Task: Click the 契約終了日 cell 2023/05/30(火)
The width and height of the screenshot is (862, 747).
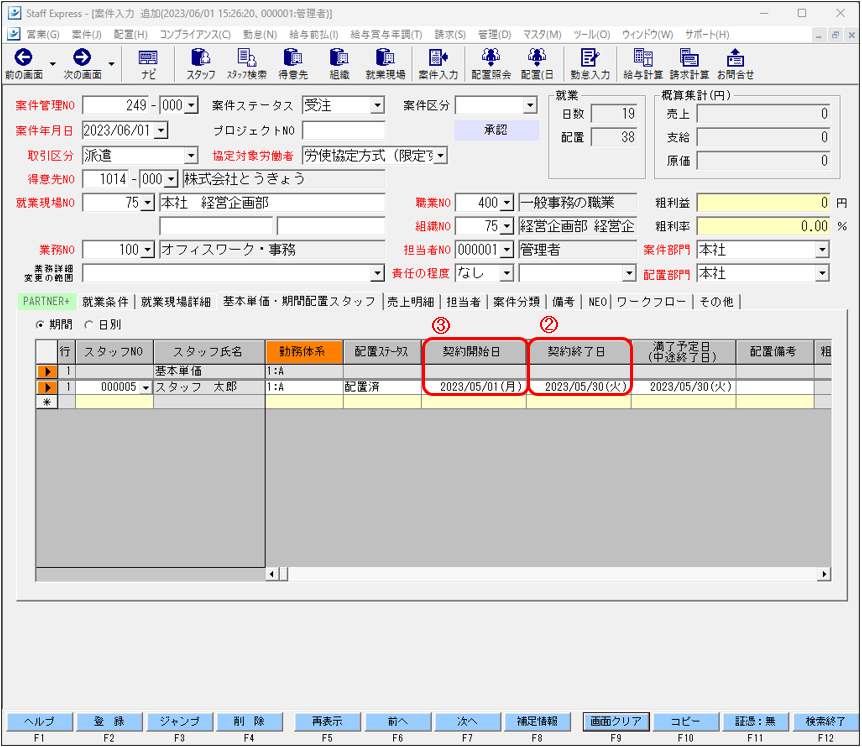Action: (579, 387)
